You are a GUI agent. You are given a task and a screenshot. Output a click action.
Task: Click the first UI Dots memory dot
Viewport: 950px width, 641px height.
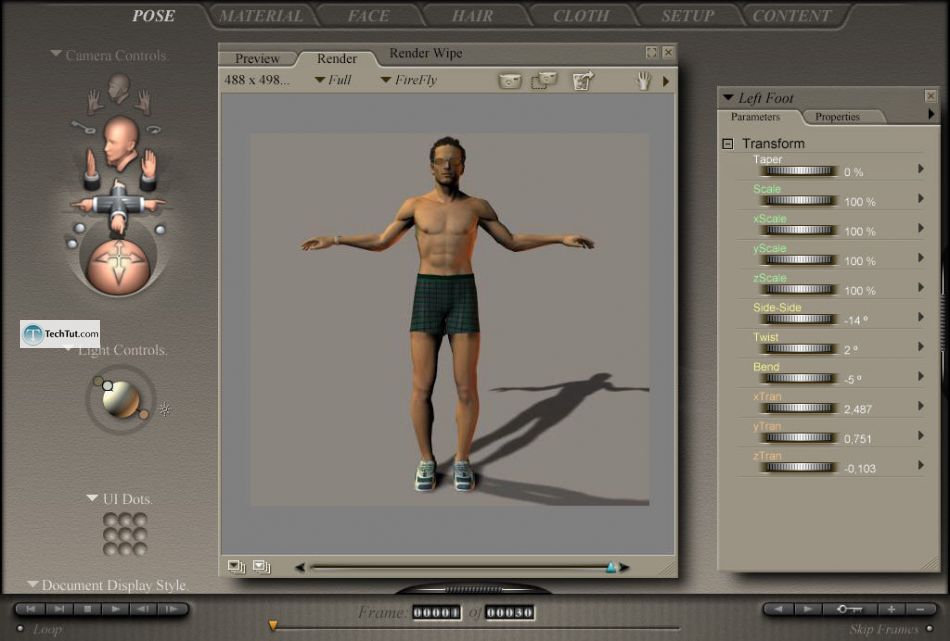(x=110, y=519)
